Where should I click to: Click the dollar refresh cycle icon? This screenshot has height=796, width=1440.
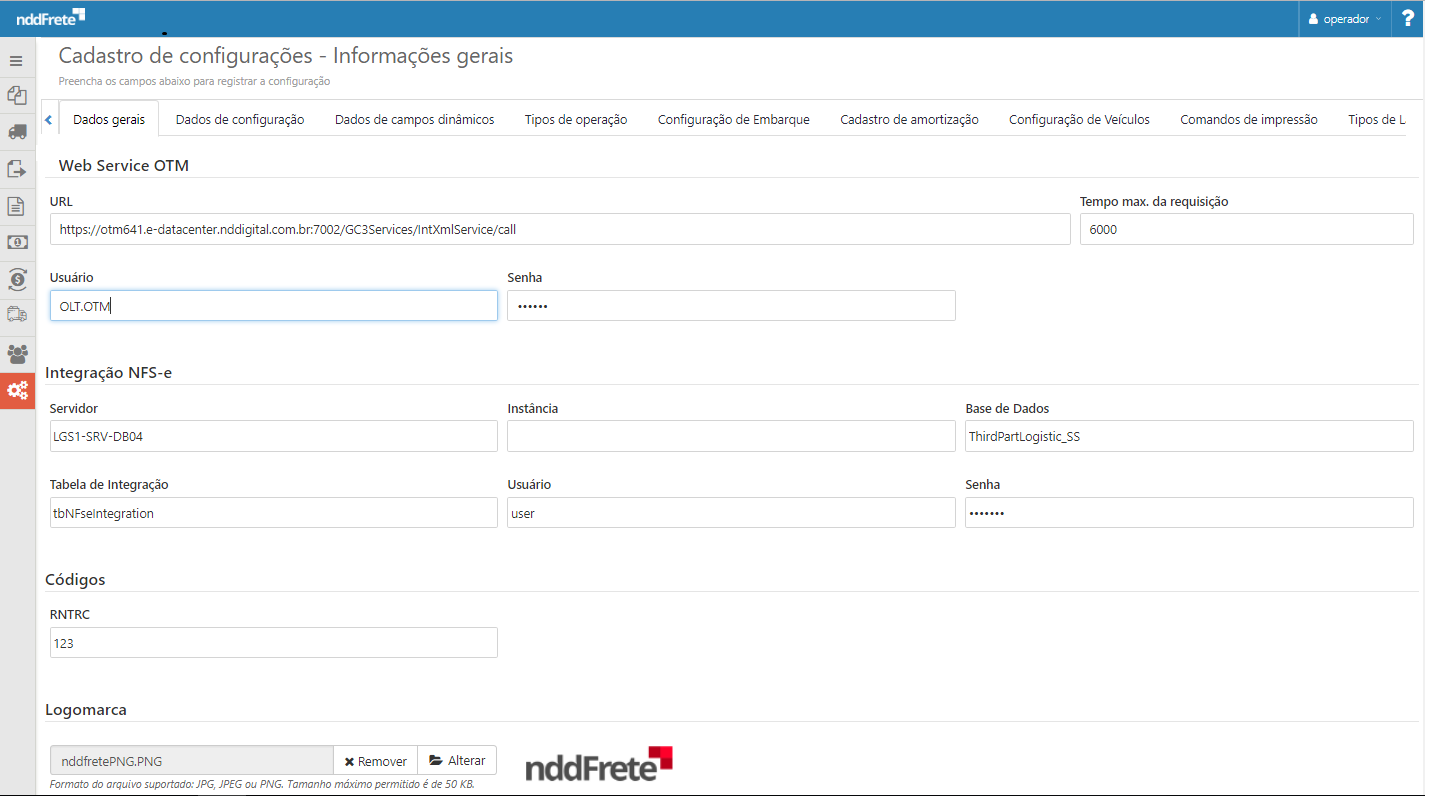pyautogui.click(x=17, y=279)
